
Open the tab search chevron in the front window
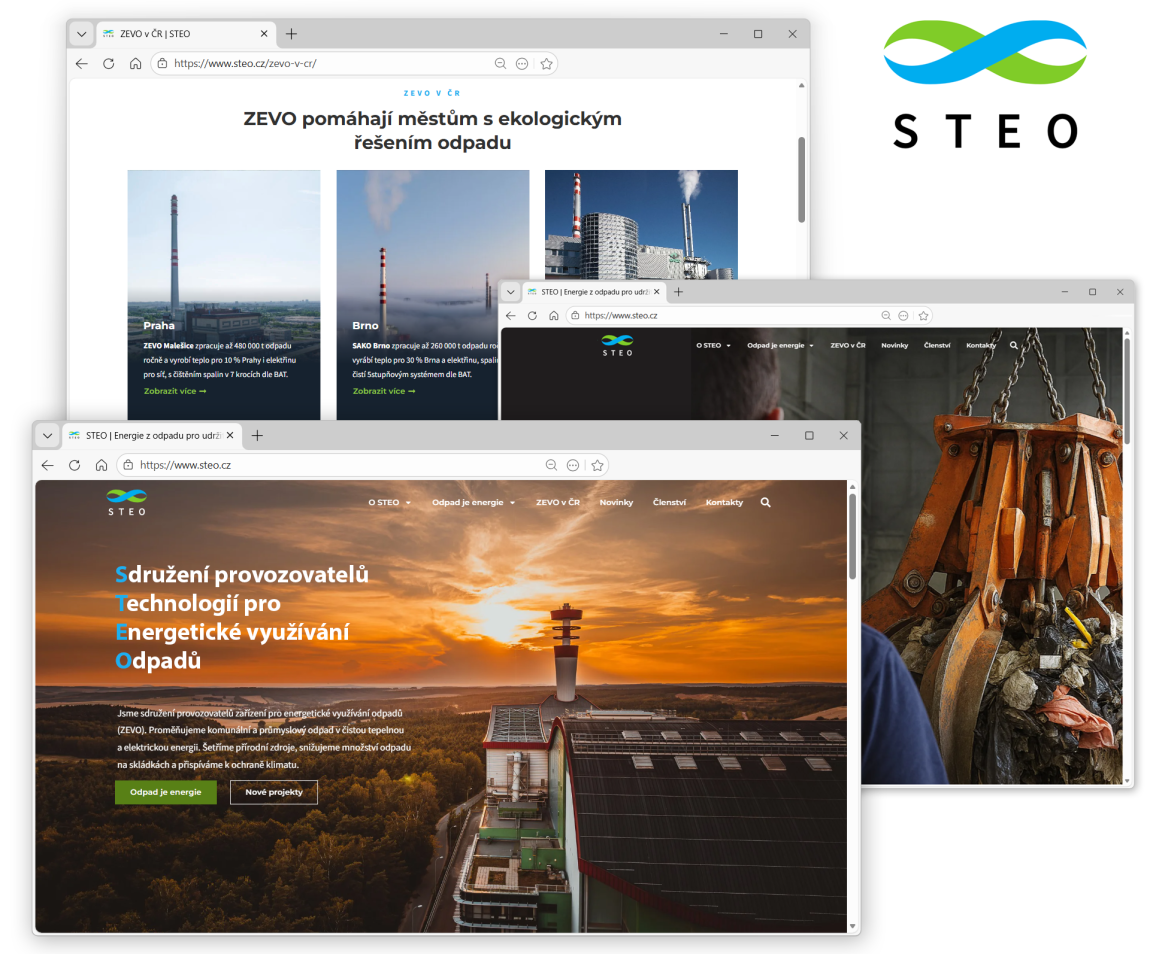47,435
